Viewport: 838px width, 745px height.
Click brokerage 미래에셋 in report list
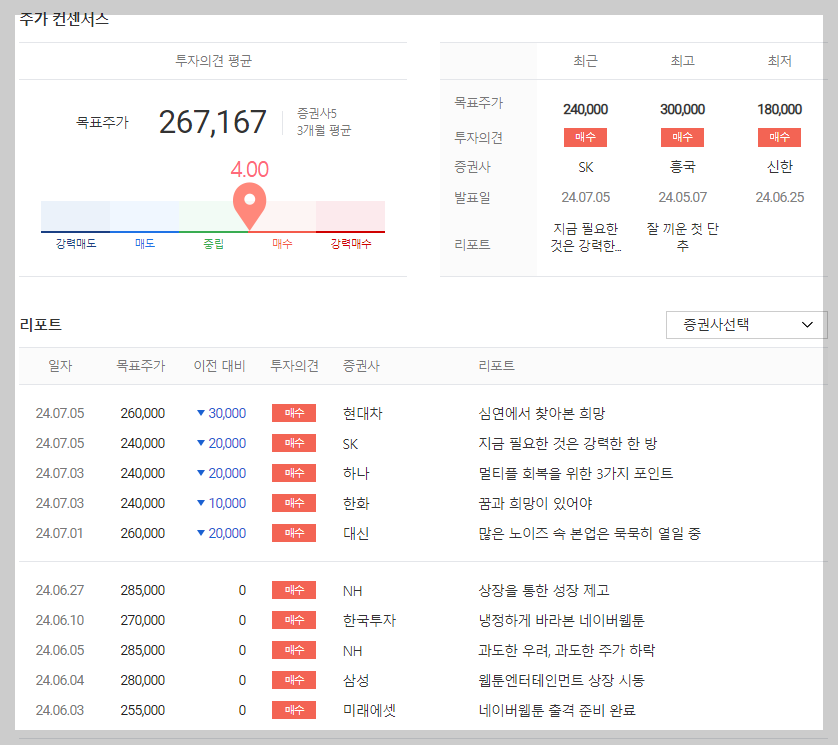pos(369,710)
